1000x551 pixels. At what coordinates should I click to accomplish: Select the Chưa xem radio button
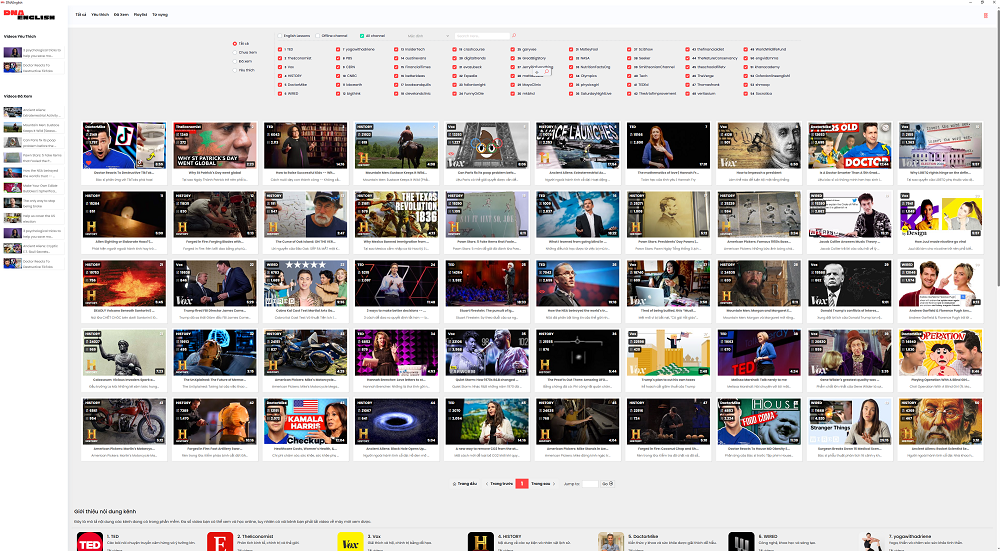(235, 52)
